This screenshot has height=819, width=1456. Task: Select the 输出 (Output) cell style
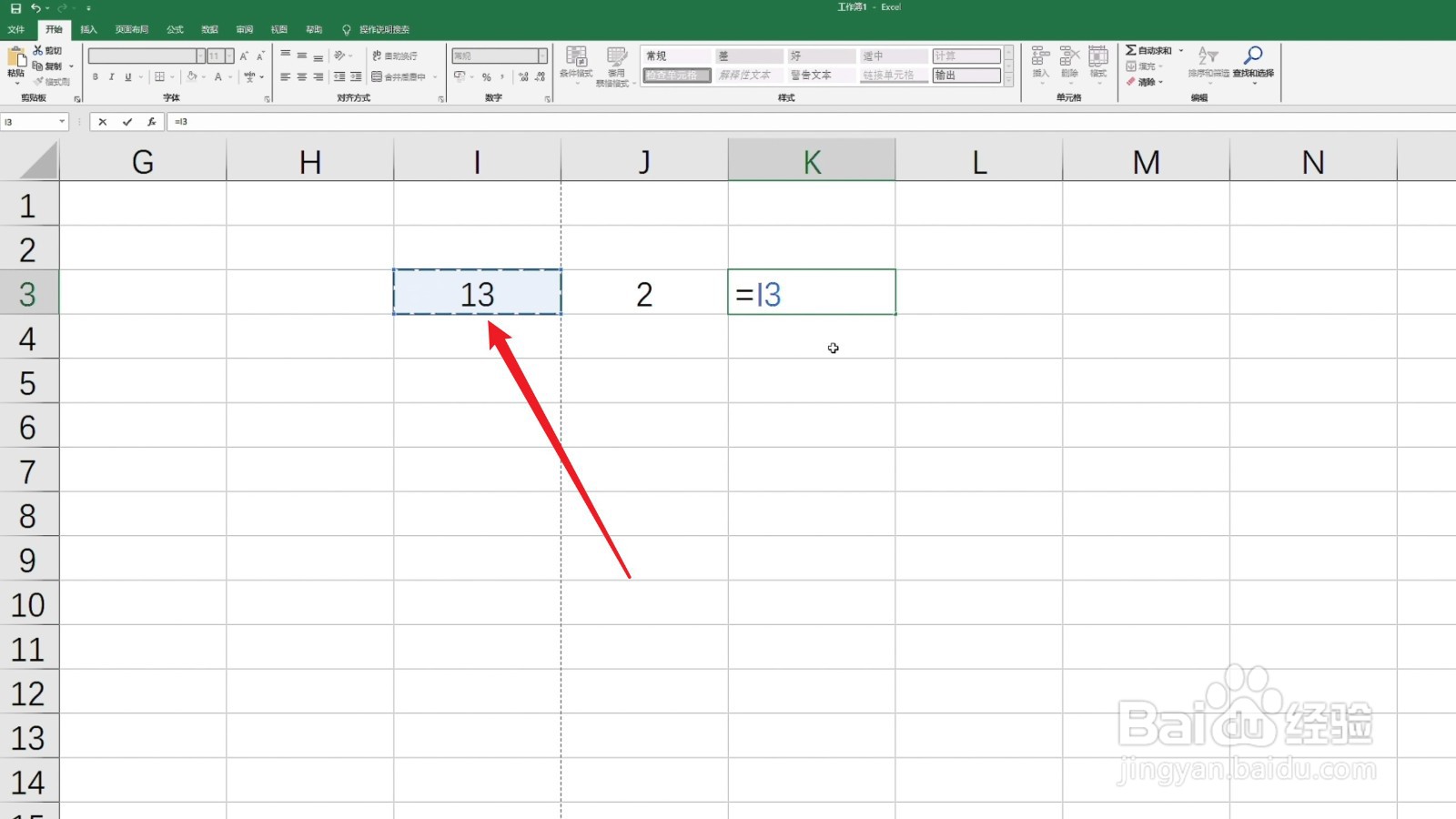966,75
